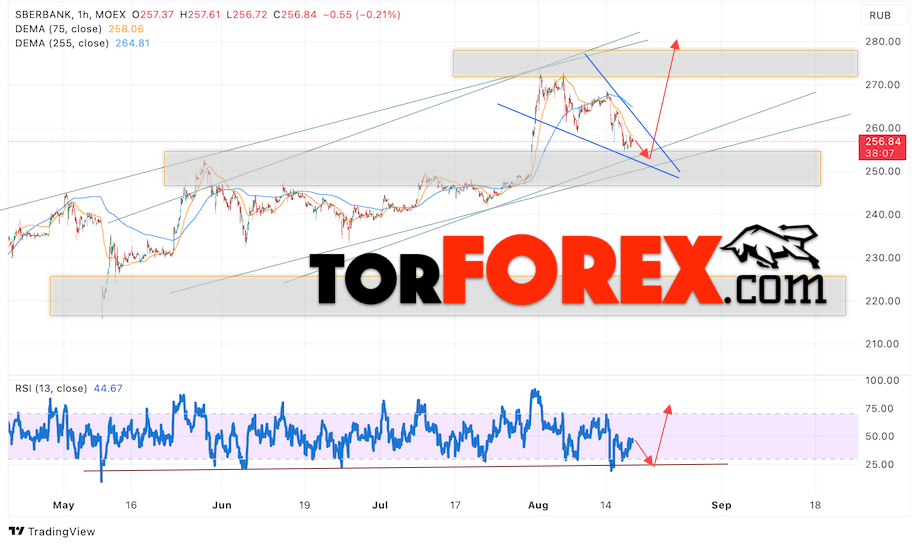Viewport: 919px width, 546px height.
Task: Click the DEMA 75 value 258.06
Action: tap(126, 29)
